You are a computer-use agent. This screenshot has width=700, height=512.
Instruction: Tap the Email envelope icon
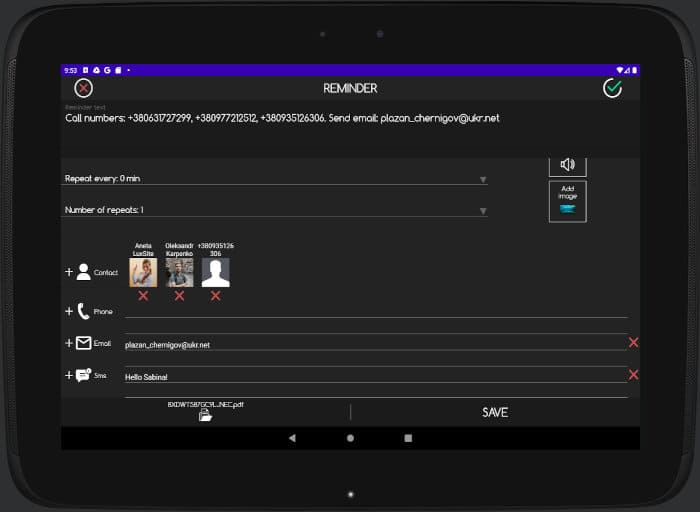(83, 343)
